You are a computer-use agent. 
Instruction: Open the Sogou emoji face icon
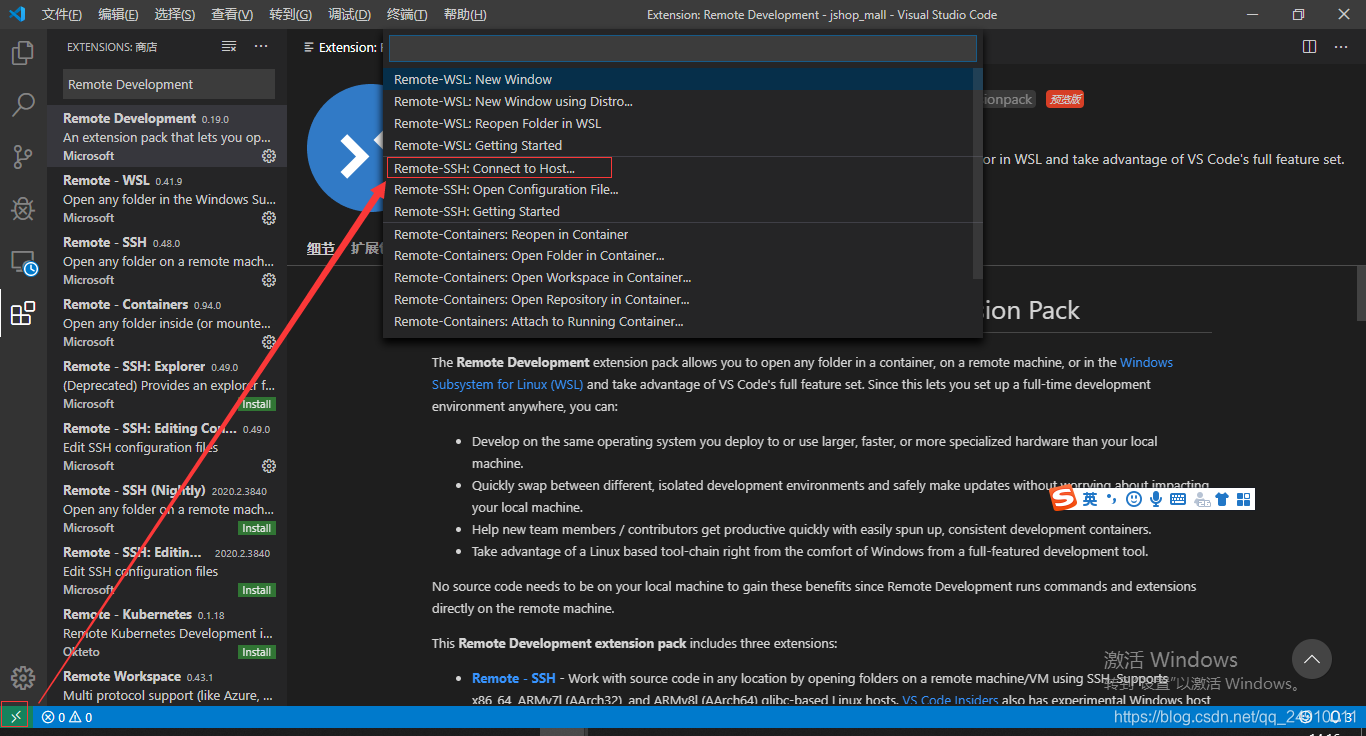coord(1134,498)
